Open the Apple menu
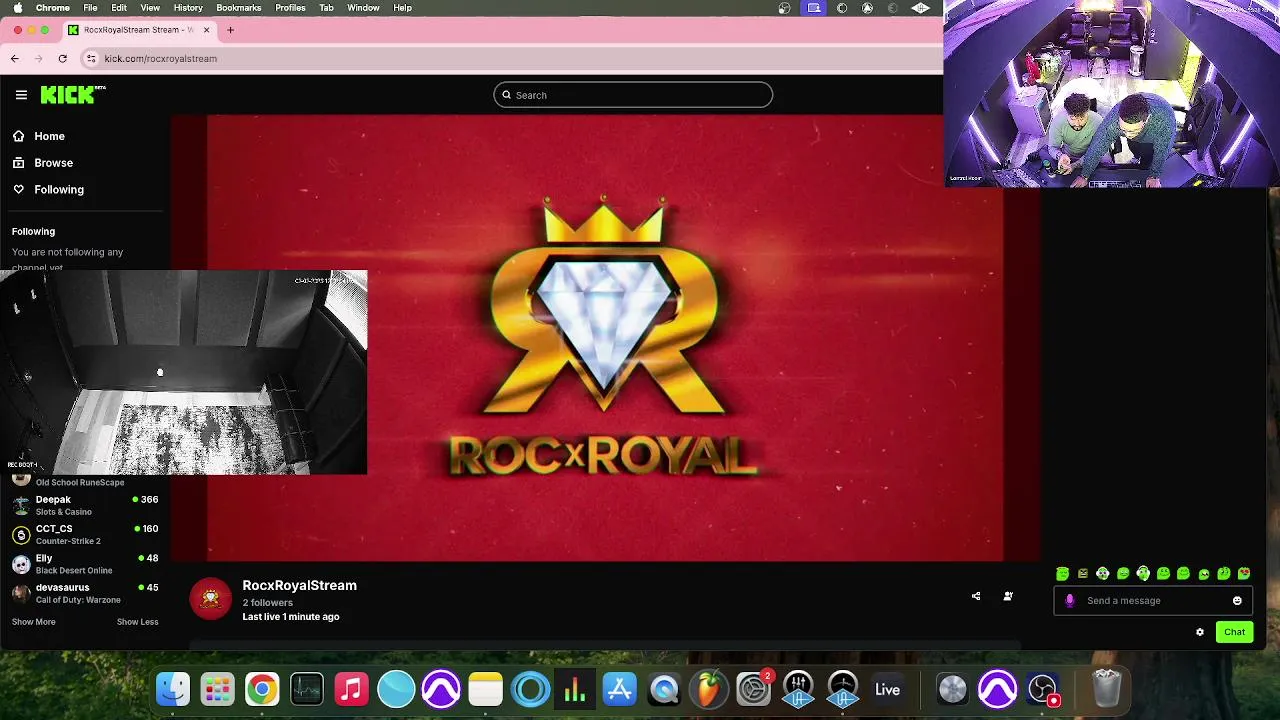The width and height of the screenshot is (1280, 720). tap(17, 8)
